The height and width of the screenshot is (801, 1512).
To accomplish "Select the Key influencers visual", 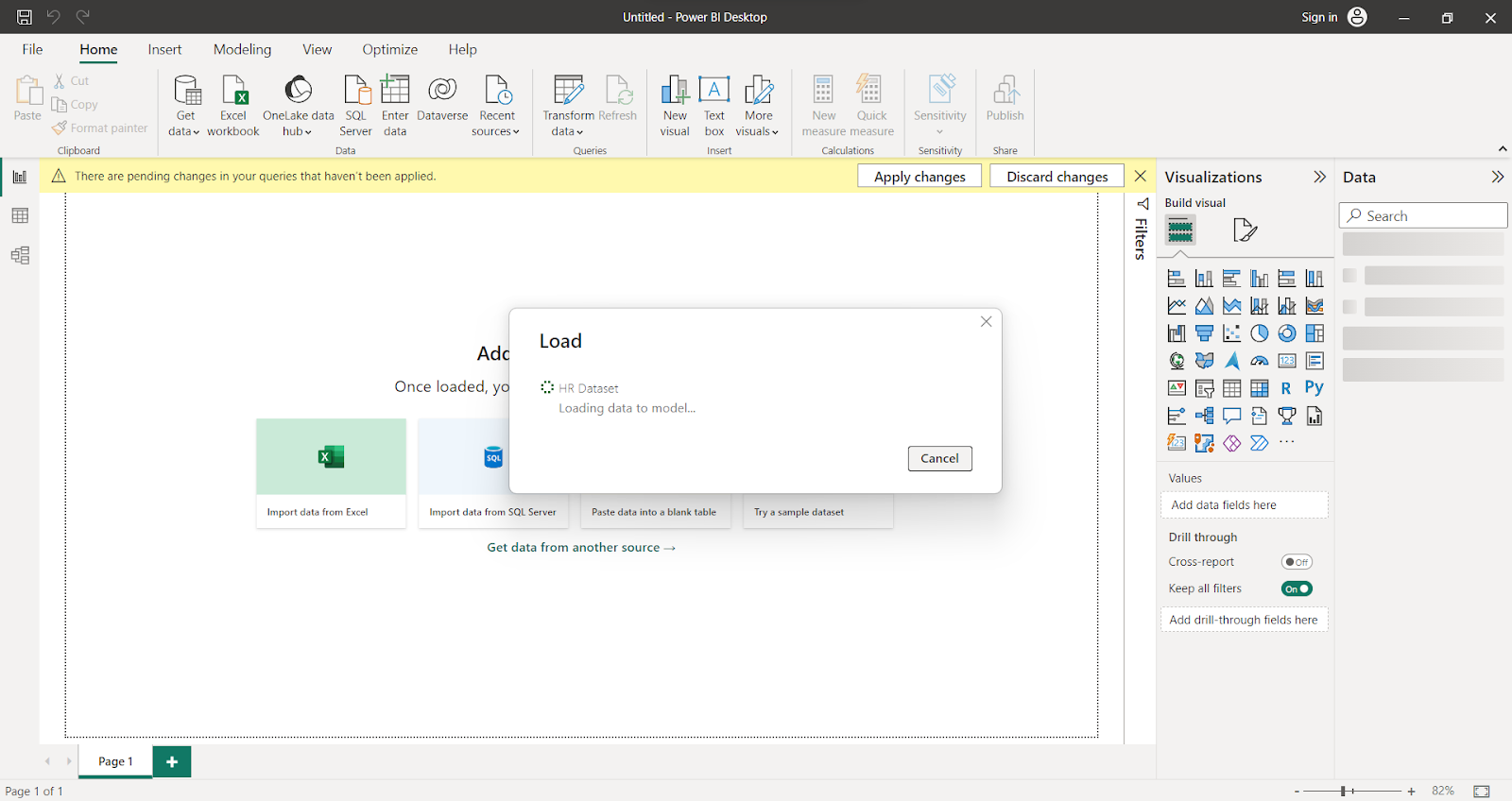I will pos(1177,416).
